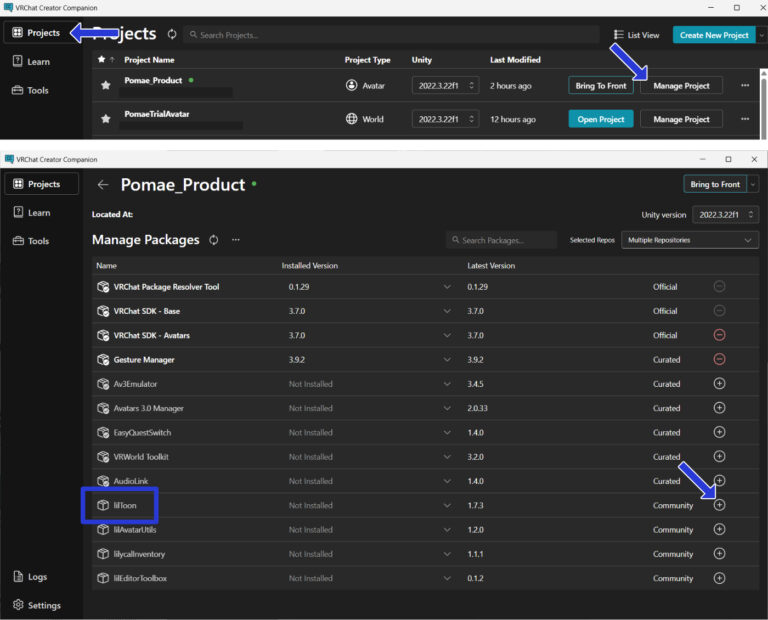768x620 pixels.
Task: Add the Av3Emulator package
Action: pyautogui.click(x=719, y=384)
